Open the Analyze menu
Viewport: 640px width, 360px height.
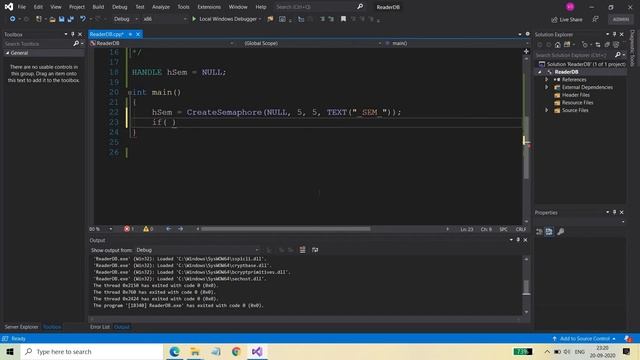(x=161, y=7)
